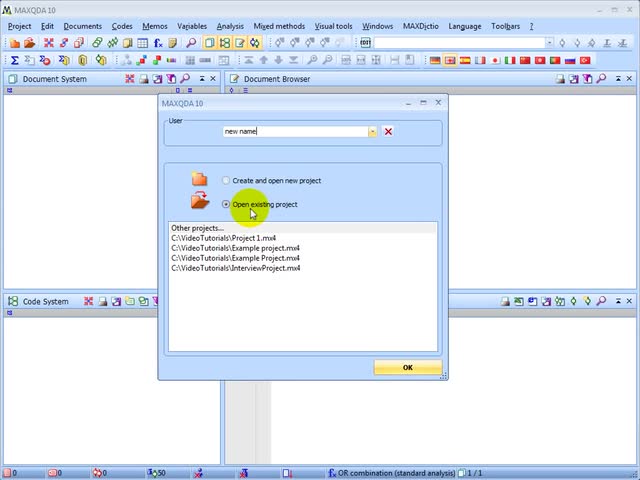Screen dimensions: 640x480
Task: Click OK in the MAXQDA 10 dialog
Action: click(x=408, y=367)
